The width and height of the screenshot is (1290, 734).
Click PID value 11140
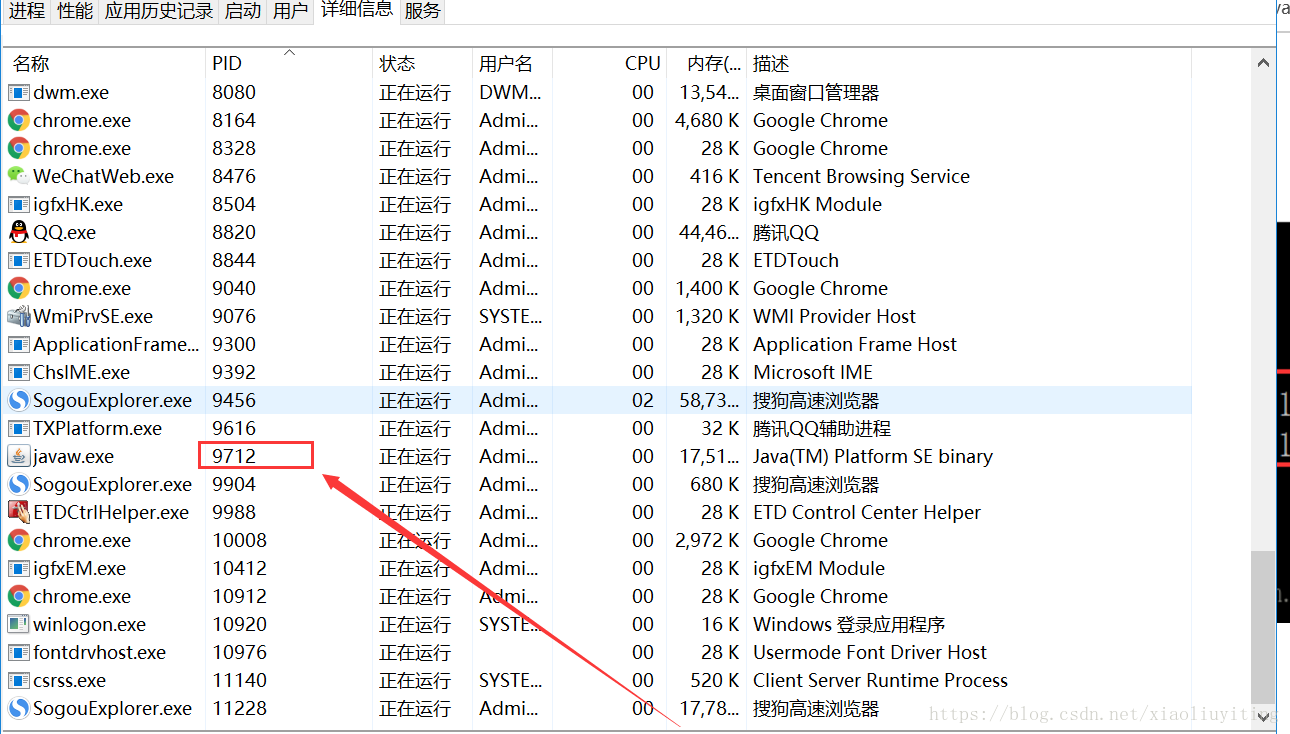[x=239, y=680]
